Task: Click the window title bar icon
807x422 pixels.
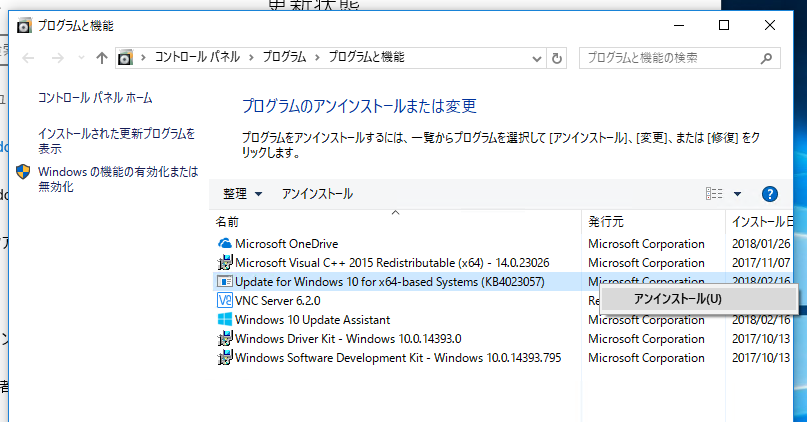Action: pos(24,26)
